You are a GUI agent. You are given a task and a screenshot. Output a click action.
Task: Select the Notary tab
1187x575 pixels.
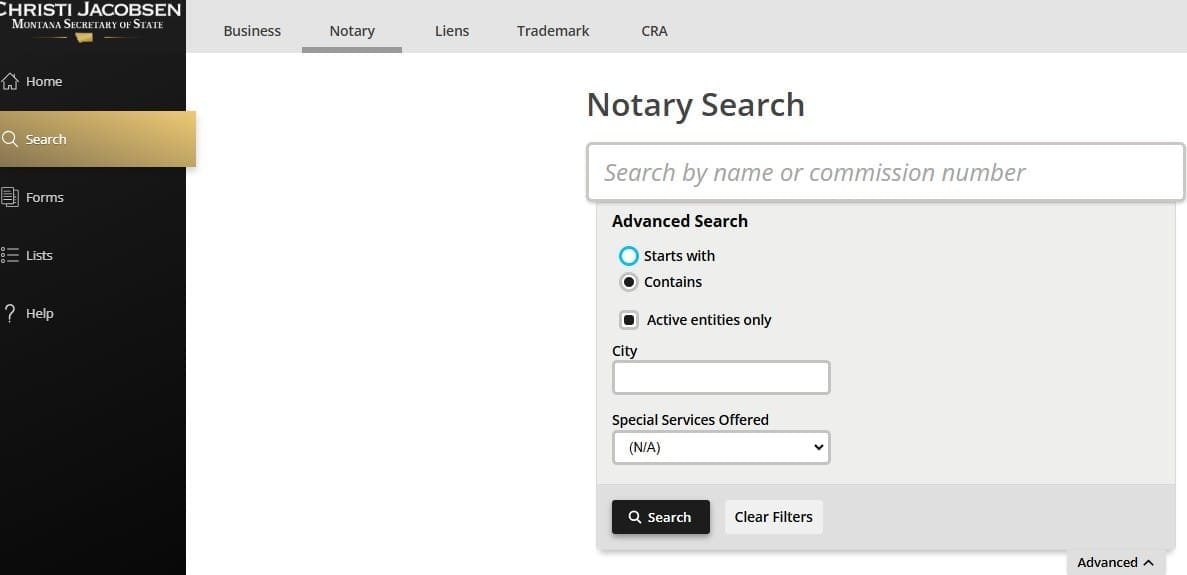point(352,31)
